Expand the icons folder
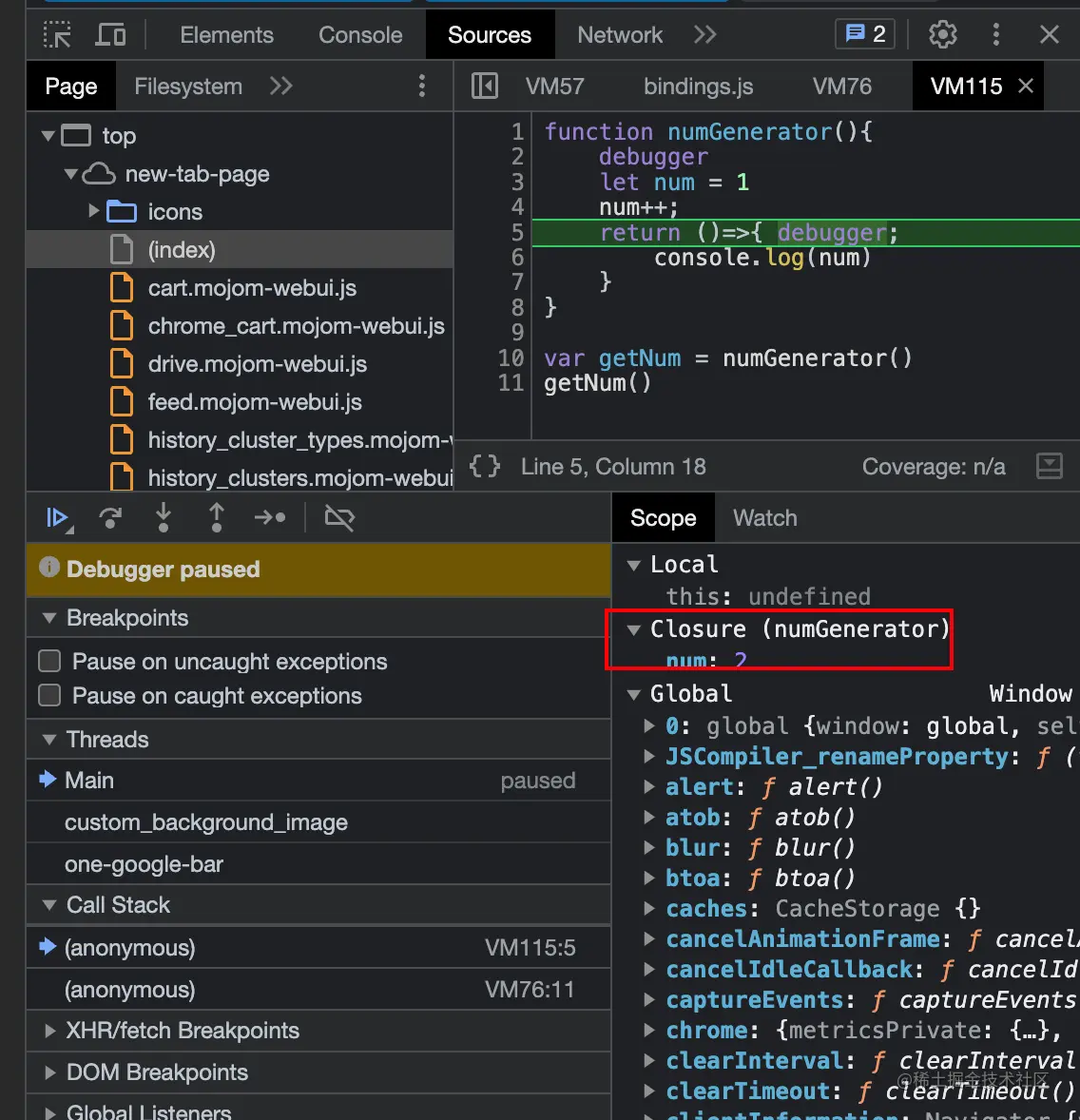The image size is (1080, 1120). [94, 211]
